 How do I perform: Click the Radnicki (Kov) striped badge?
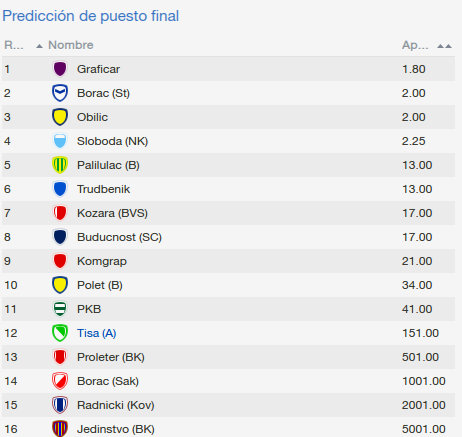click(60, 405)
